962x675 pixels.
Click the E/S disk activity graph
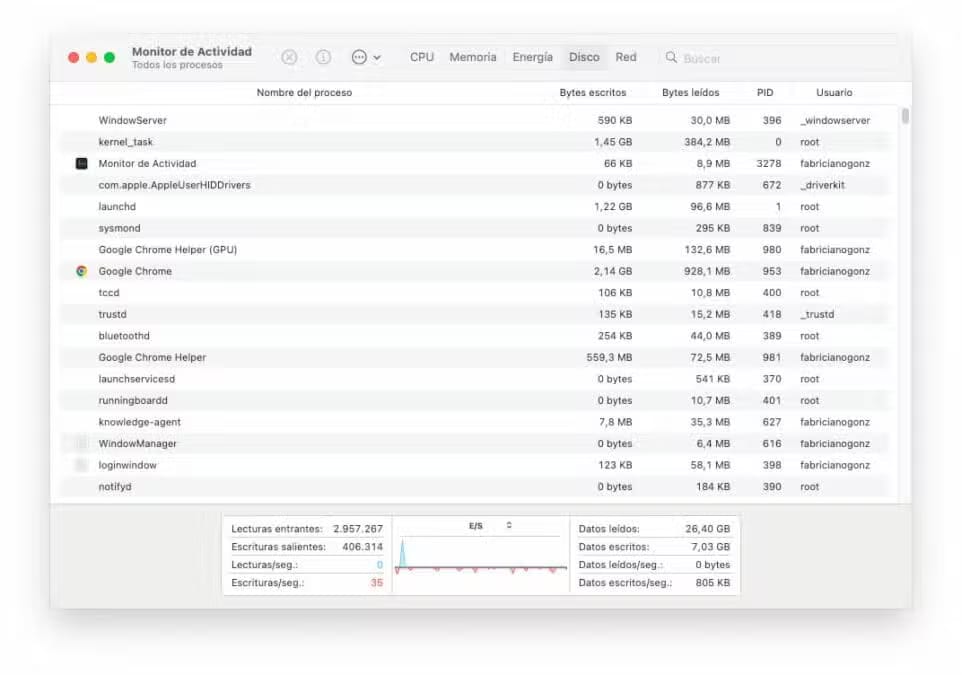[x=481, y=555]
